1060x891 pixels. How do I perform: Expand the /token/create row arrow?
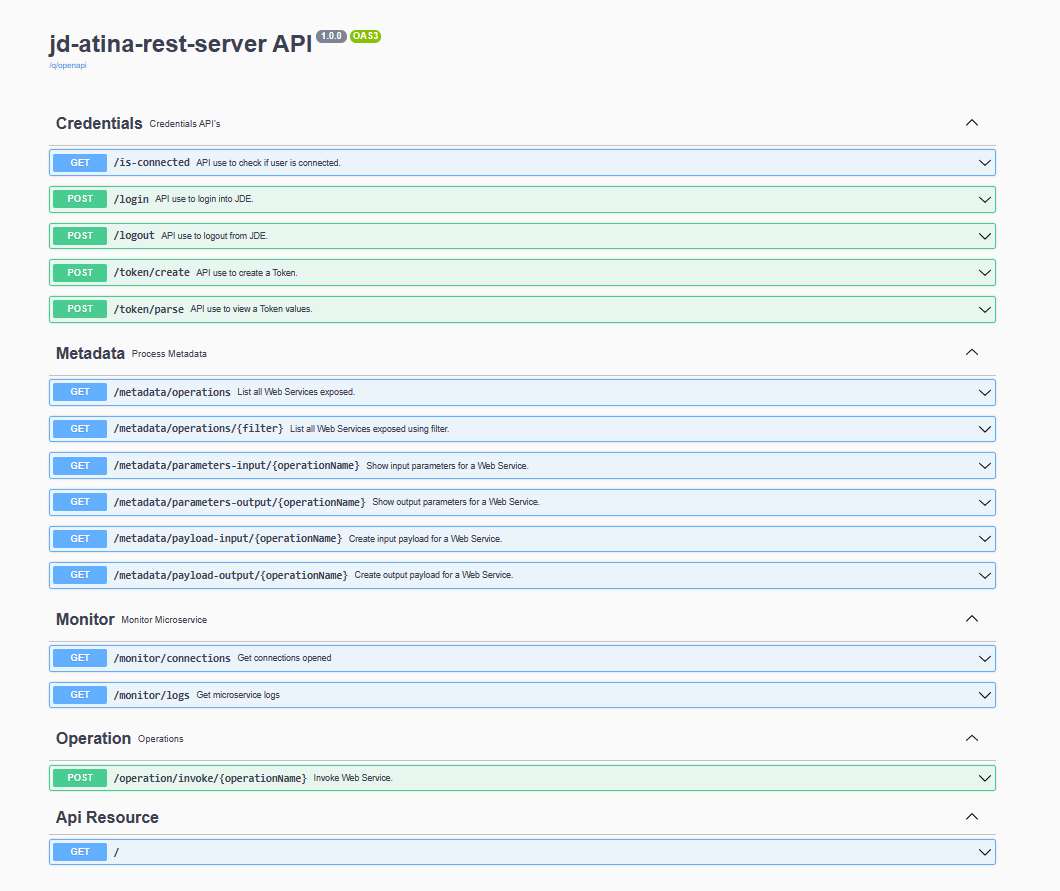[984, 273]
